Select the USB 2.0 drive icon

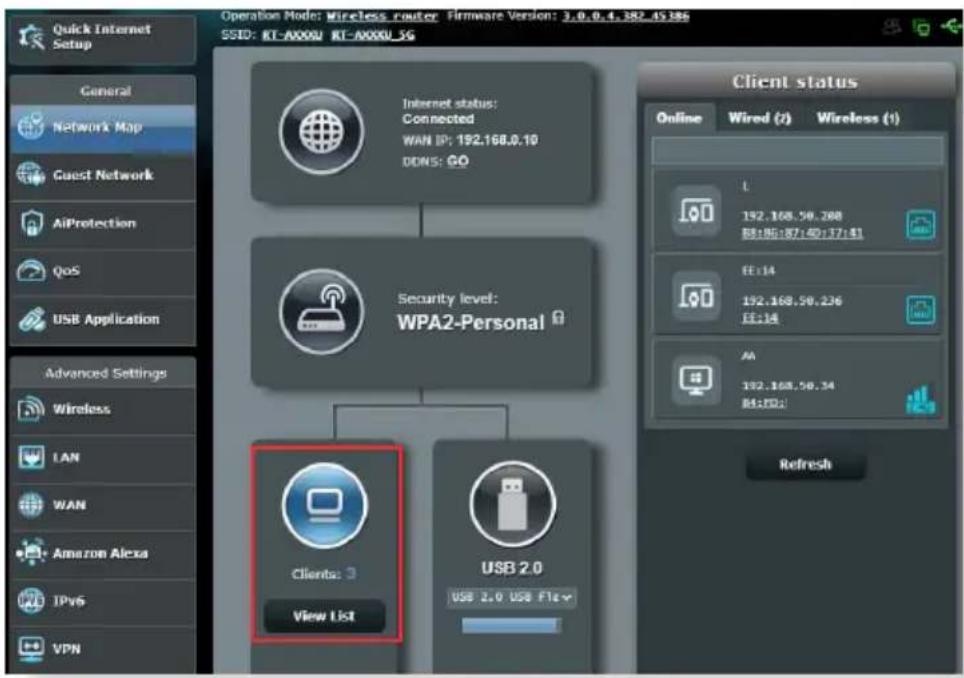pyautogui.click(x=512, y=504)
